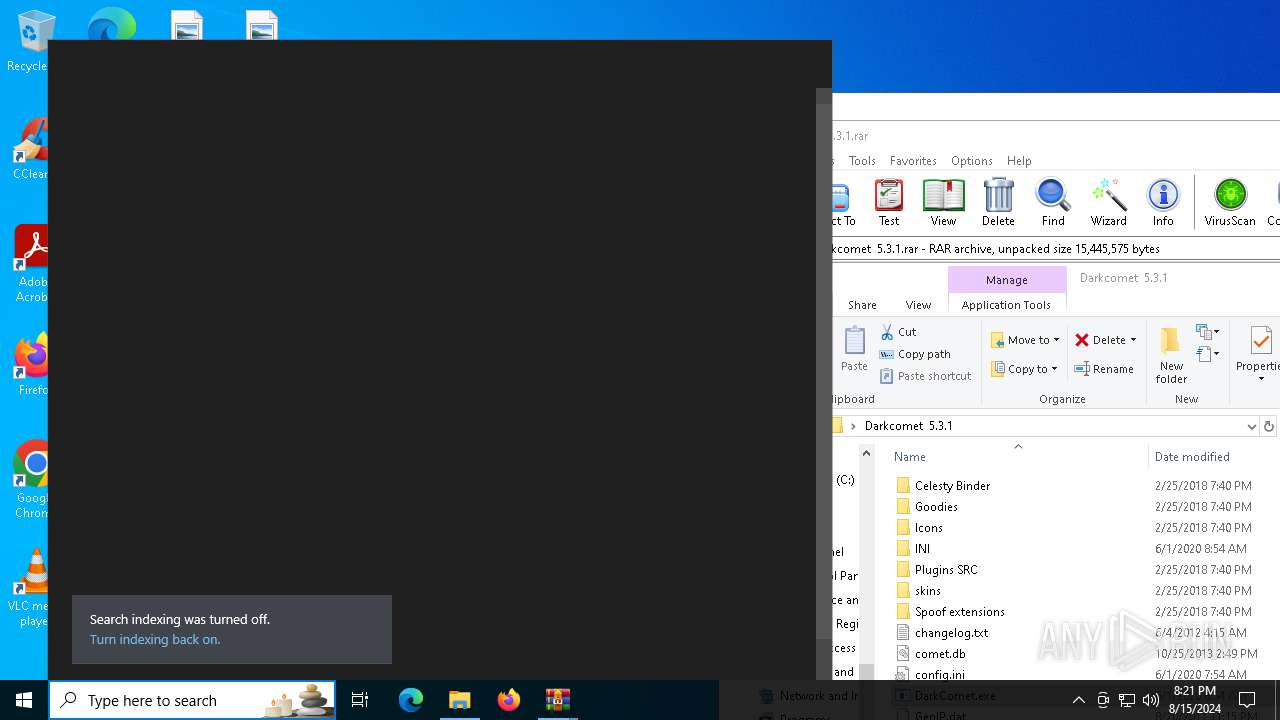The image size is (1280, 720).
Task: Click the Darkcomet 5.3.1 address bar
Action: (1045, 426)
